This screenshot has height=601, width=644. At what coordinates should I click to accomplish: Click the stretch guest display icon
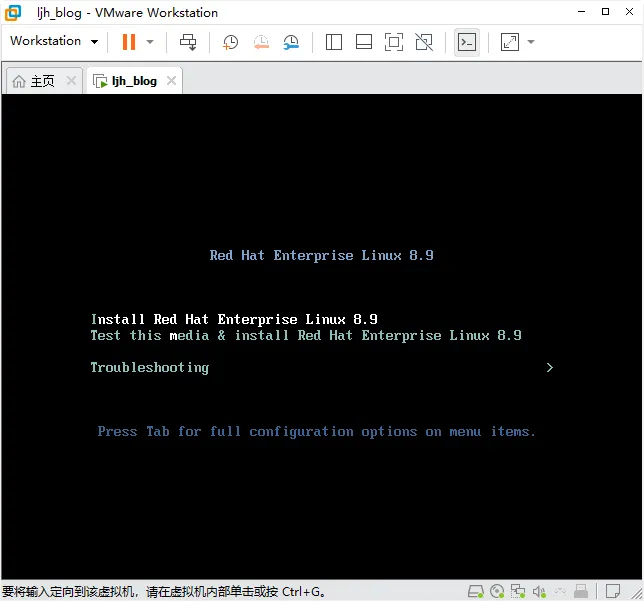[510, 42]
